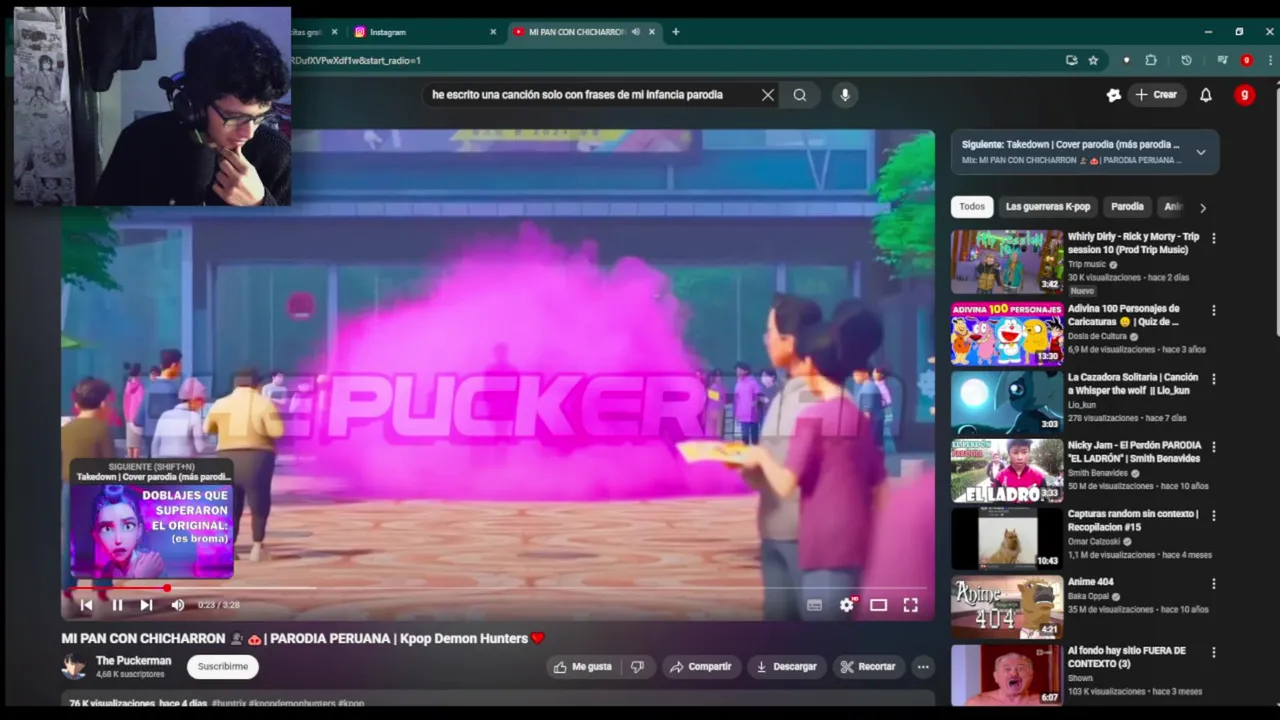Click the magnifier search button
The image size is (1280, 720).
[800, 95]
